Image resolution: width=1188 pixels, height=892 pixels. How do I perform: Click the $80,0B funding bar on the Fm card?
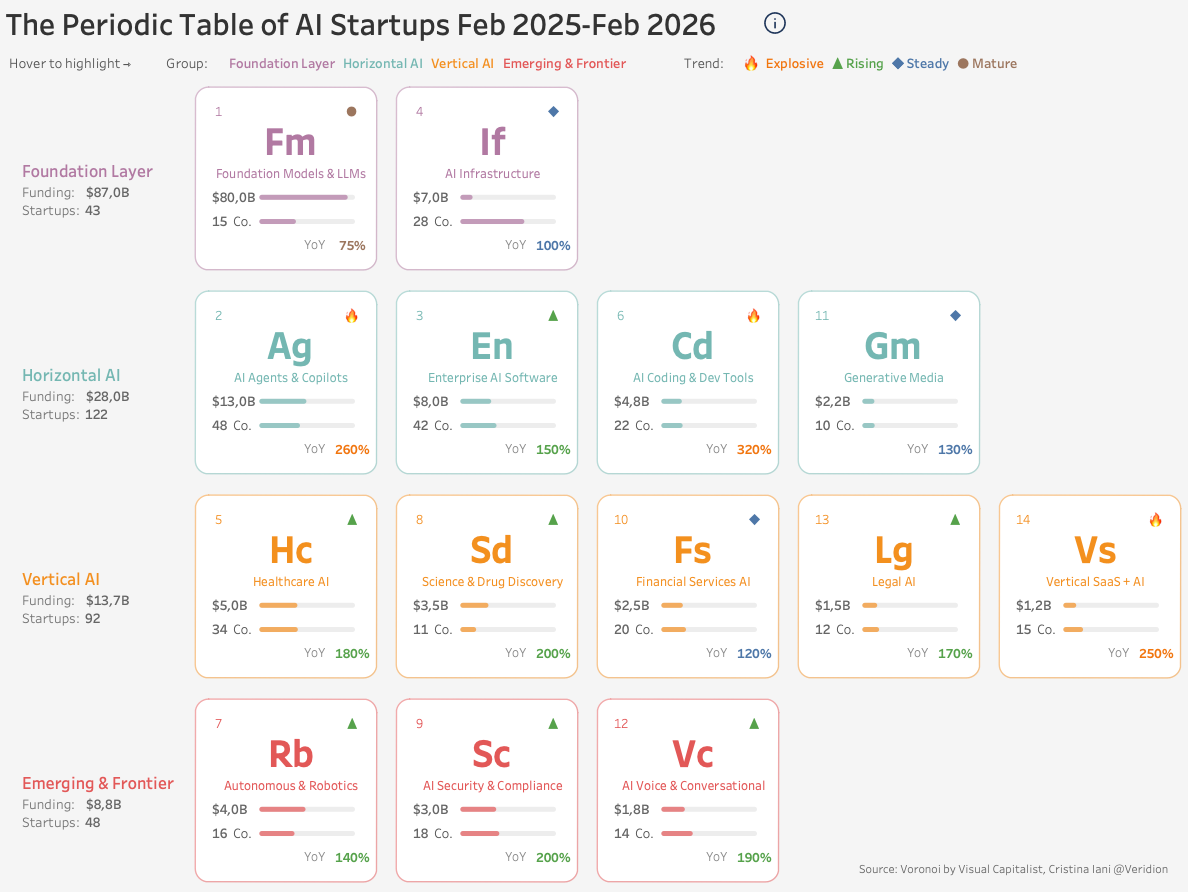tap(303, 197)
